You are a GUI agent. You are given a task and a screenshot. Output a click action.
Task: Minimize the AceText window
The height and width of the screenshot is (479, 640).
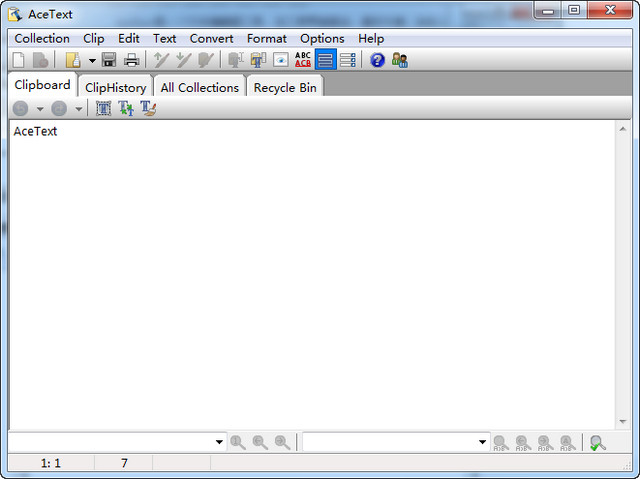548,11
